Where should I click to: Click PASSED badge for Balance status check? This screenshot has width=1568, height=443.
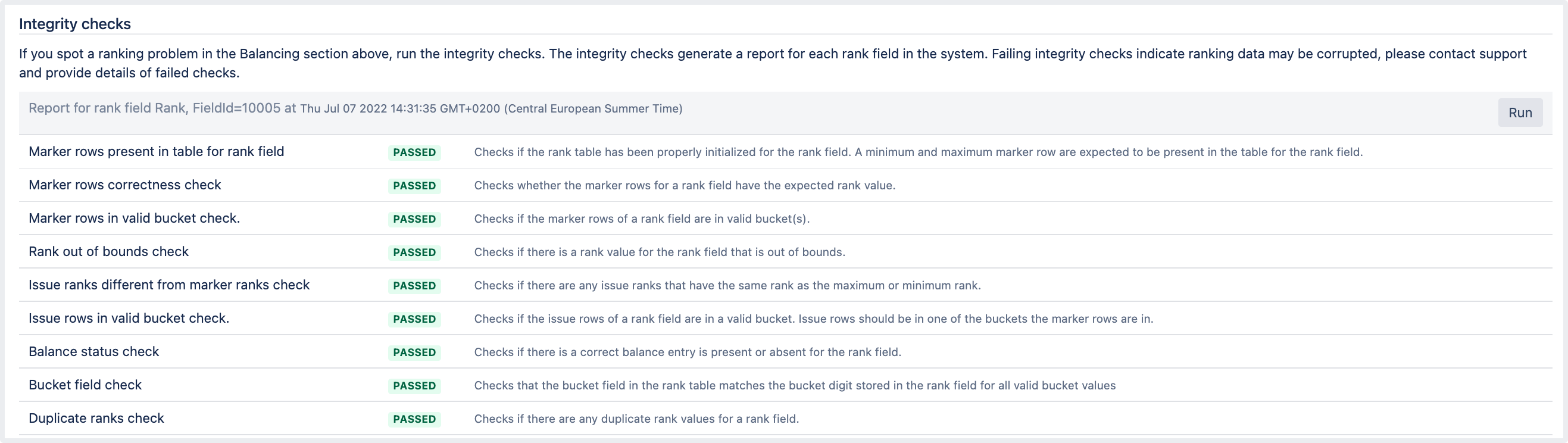[x=414, y=352]
